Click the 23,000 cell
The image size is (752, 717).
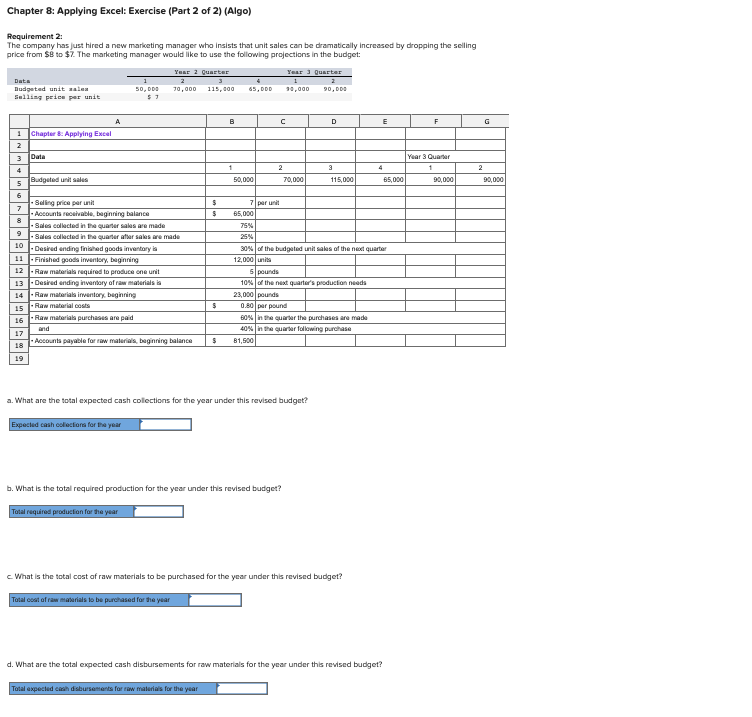[x=231, y=294]
